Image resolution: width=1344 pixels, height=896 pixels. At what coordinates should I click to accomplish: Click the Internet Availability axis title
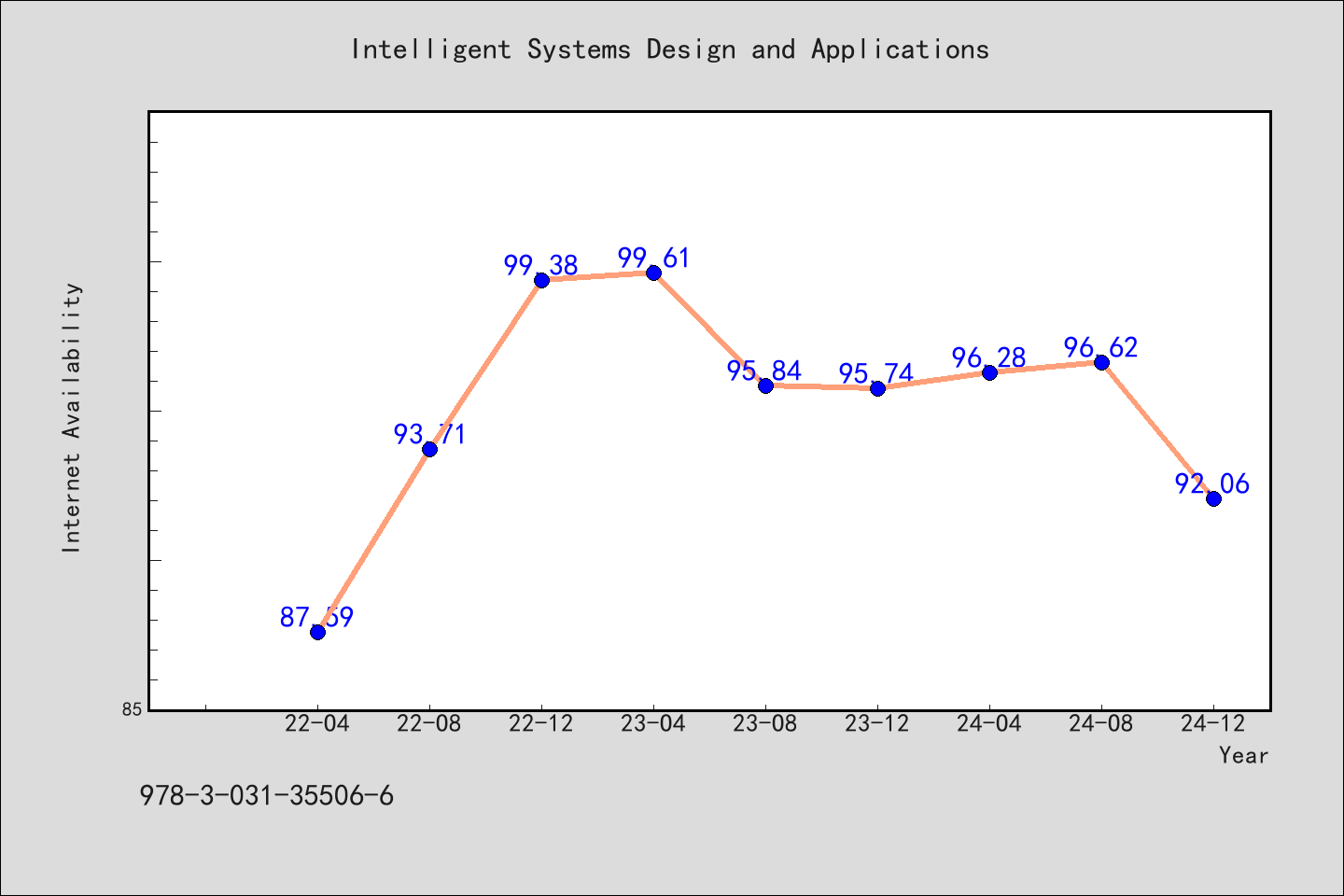tap(72, 417)
